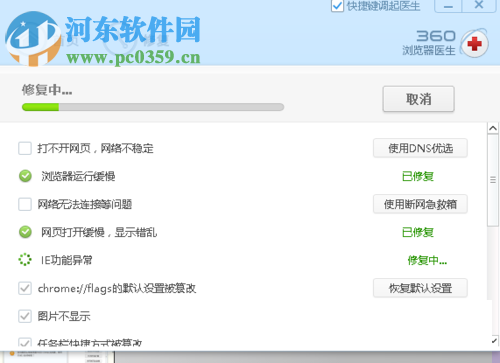Click the 浏览器运行缓慢 item label
This screenshot has height=363, width=500.
click(x=78, y=176)
